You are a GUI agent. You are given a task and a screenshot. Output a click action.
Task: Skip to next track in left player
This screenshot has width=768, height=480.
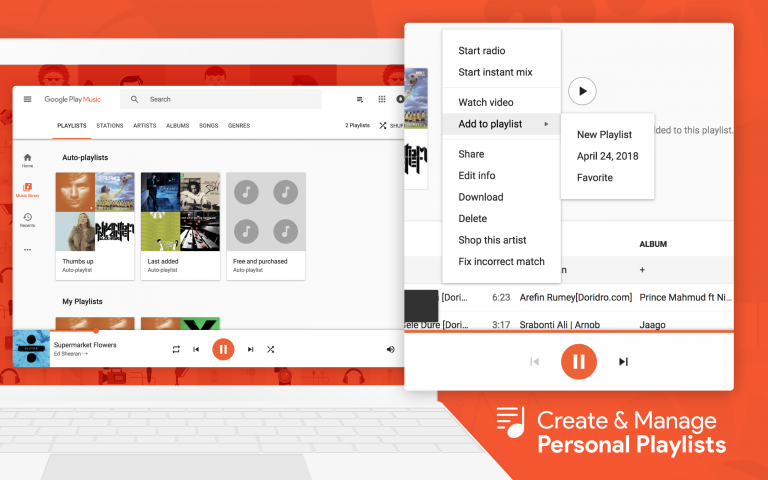(x=250, y=349)
